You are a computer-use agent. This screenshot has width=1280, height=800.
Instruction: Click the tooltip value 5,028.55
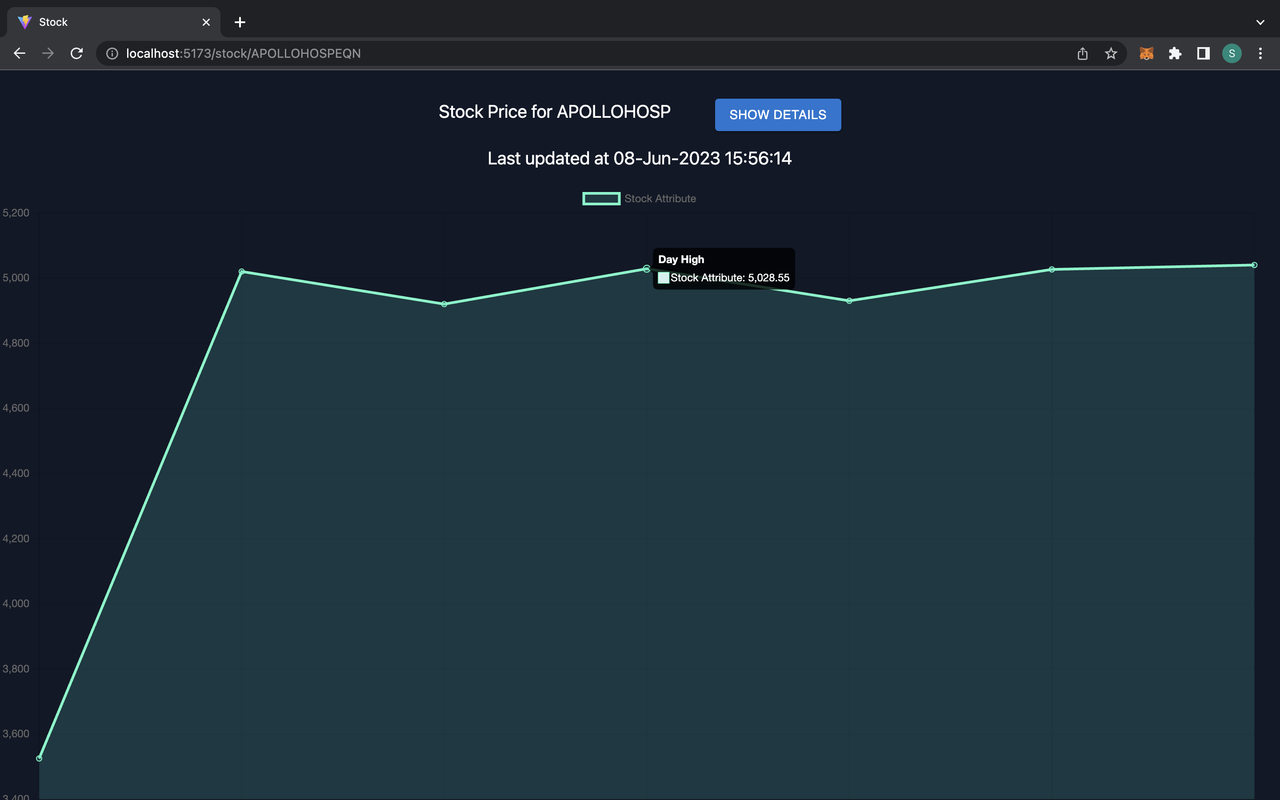[769, 278]
